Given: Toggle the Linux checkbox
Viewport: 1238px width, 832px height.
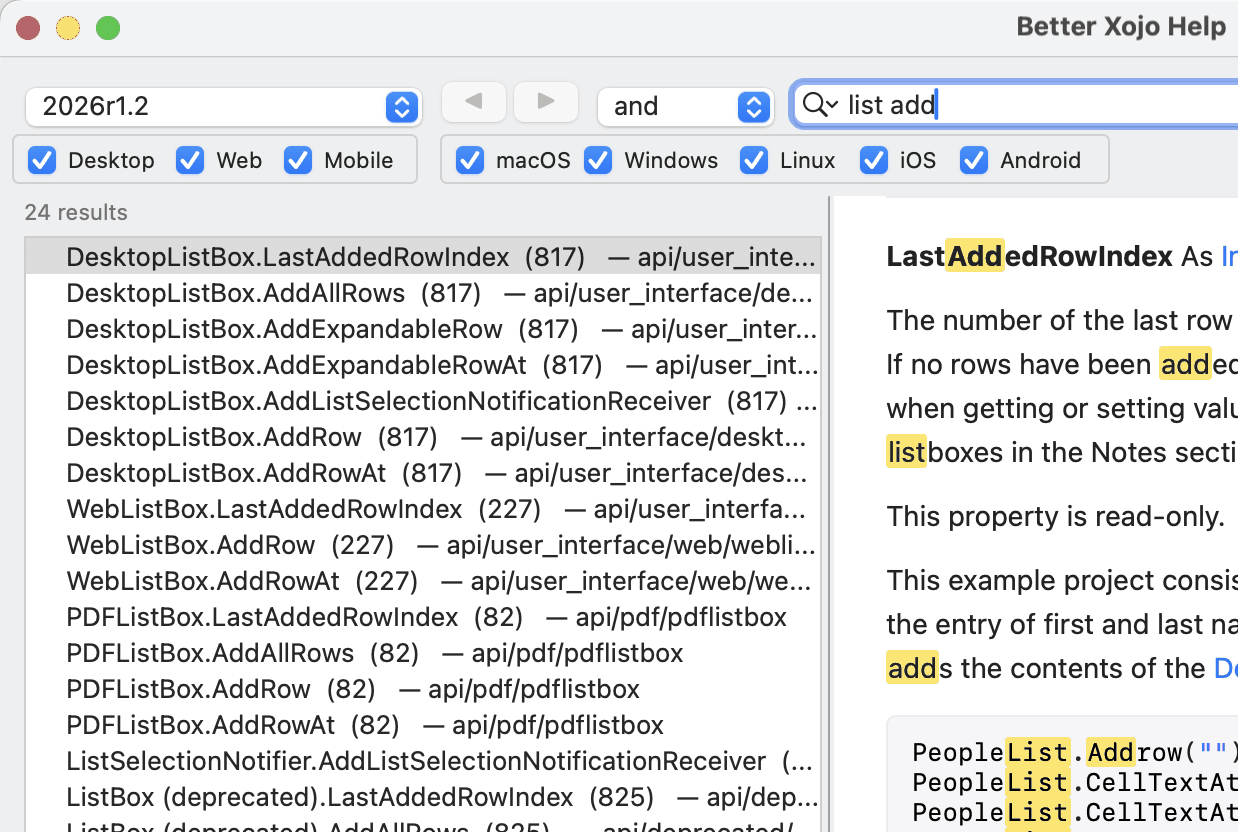Looking at the screenshot, I should [754, 160].
